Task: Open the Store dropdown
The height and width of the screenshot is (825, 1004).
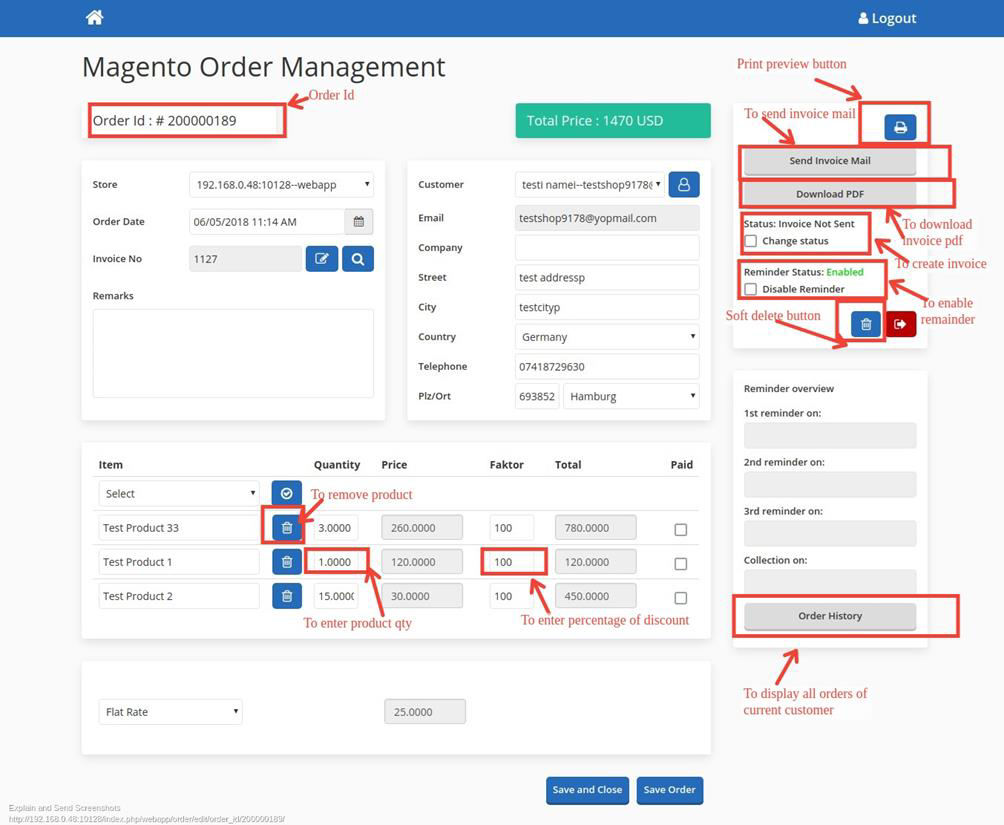Action: click(281, 185)
